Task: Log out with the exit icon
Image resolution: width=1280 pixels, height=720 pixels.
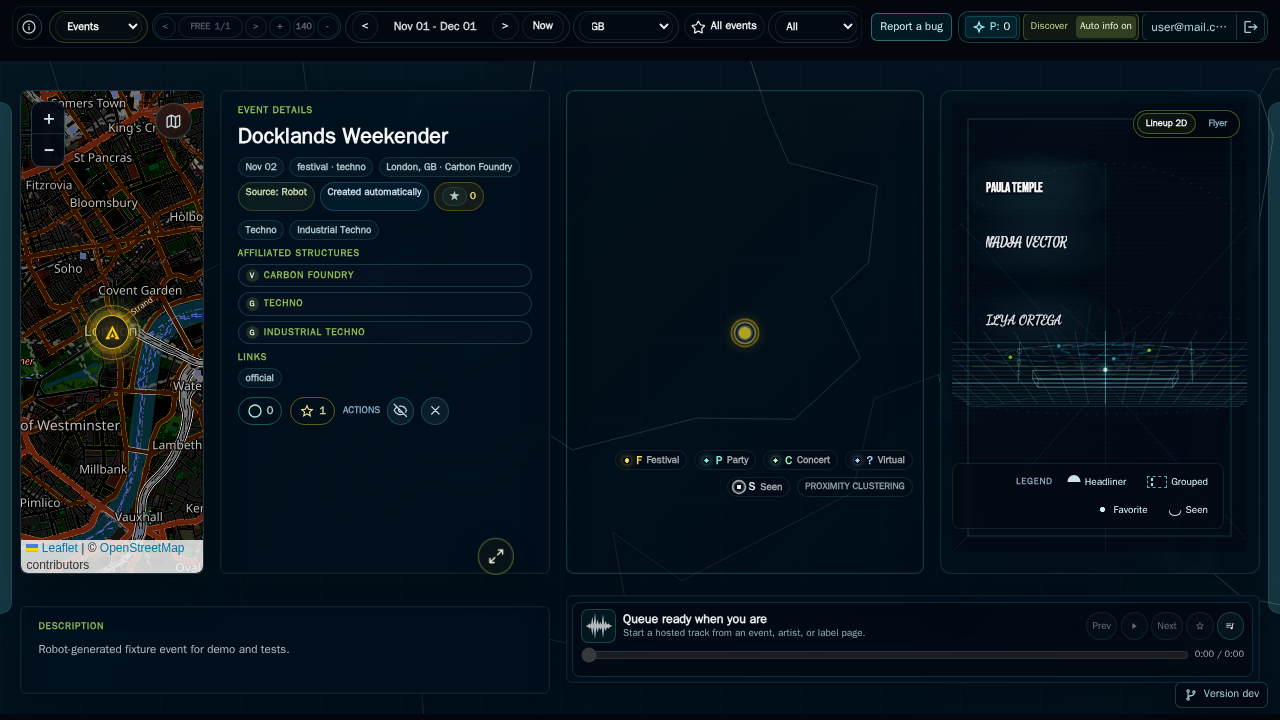Action: pyautogui.click(x=1251, y=27)
